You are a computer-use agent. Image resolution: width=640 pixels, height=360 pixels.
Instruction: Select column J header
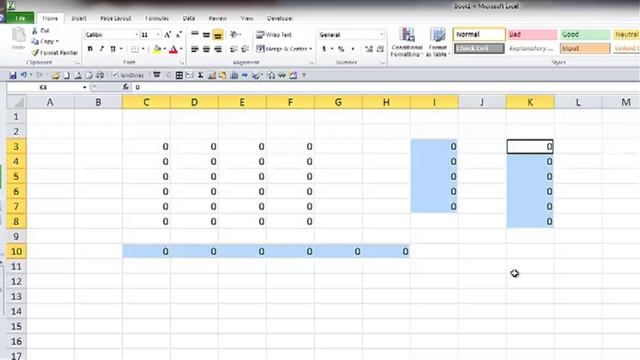[482, 102]
